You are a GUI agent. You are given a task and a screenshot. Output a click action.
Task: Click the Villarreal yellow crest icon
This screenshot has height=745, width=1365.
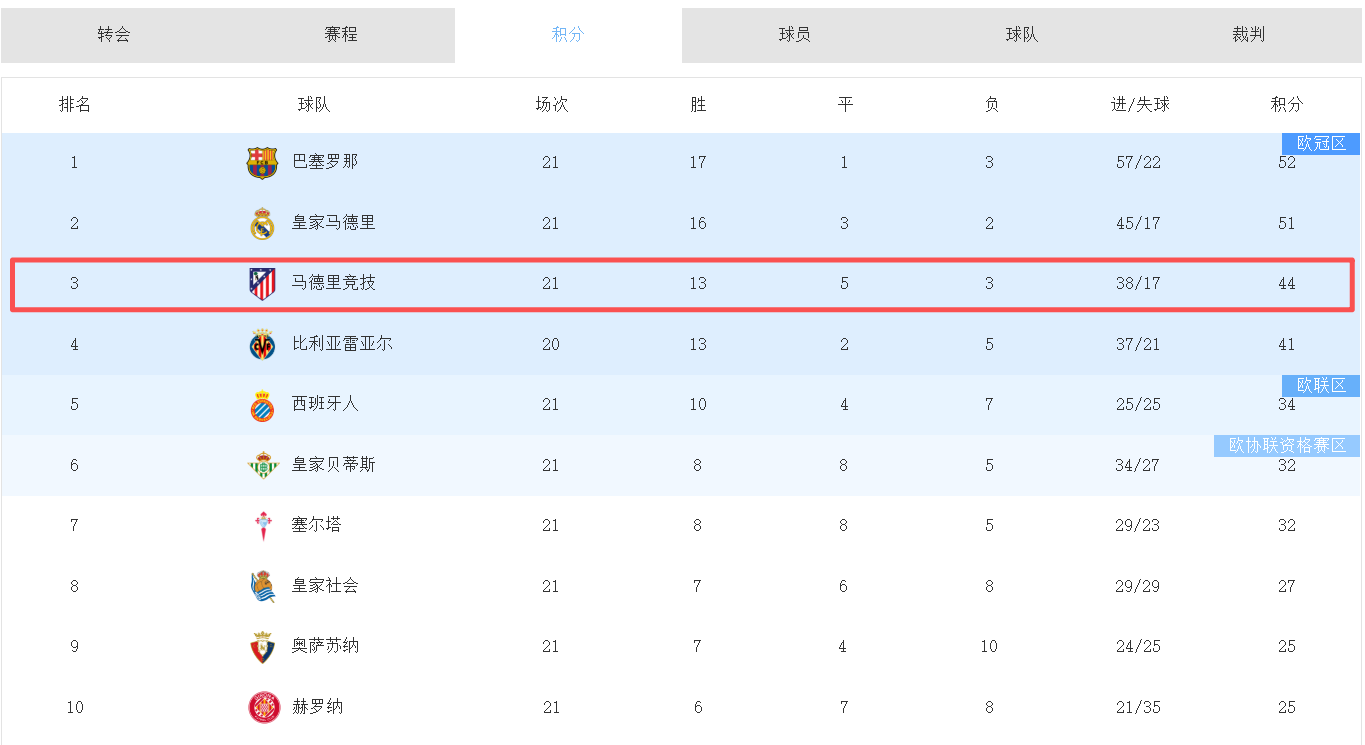(x=262, y=345)
